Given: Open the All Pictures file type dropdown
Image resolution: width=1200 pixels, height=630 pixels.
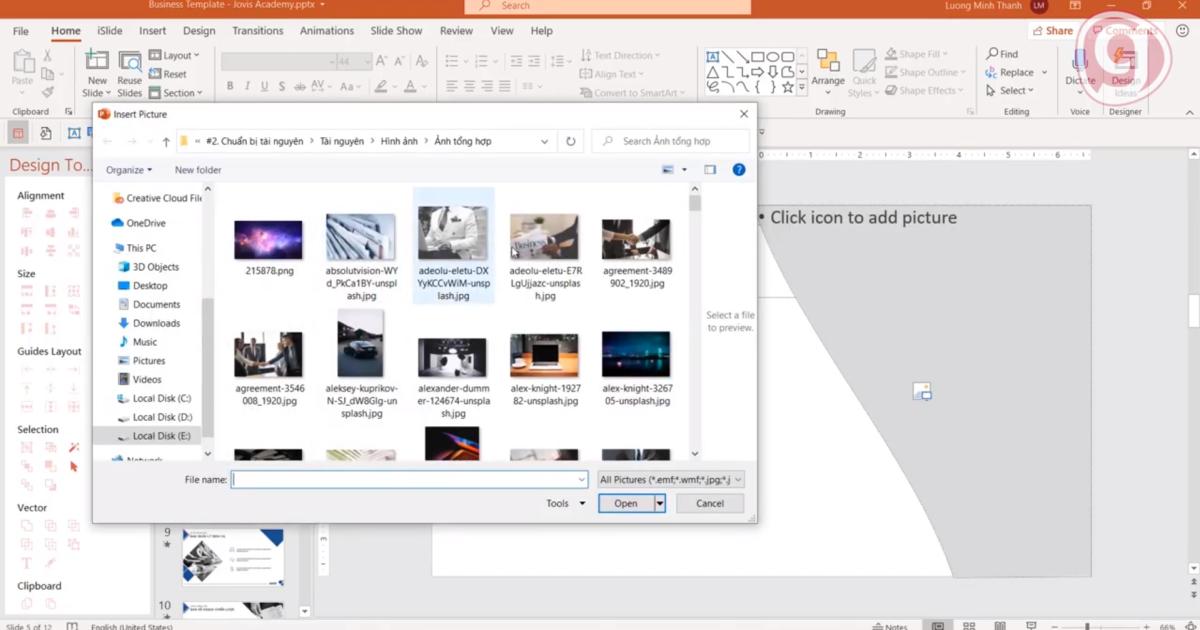Looking at the screenshot, I should coord(668,479).
